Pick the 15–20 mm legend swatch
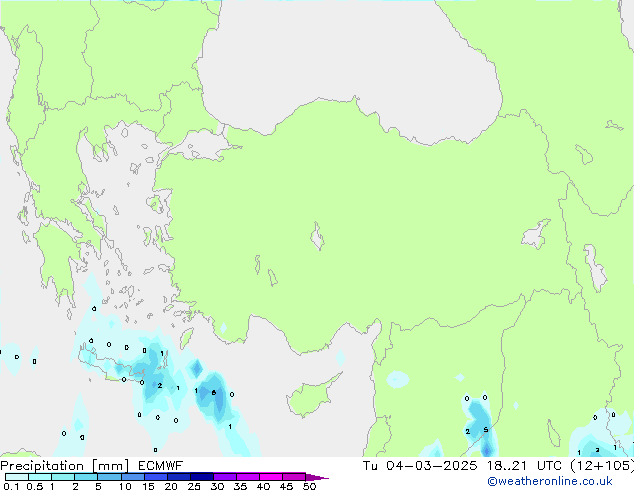 [x=156, y=477]
